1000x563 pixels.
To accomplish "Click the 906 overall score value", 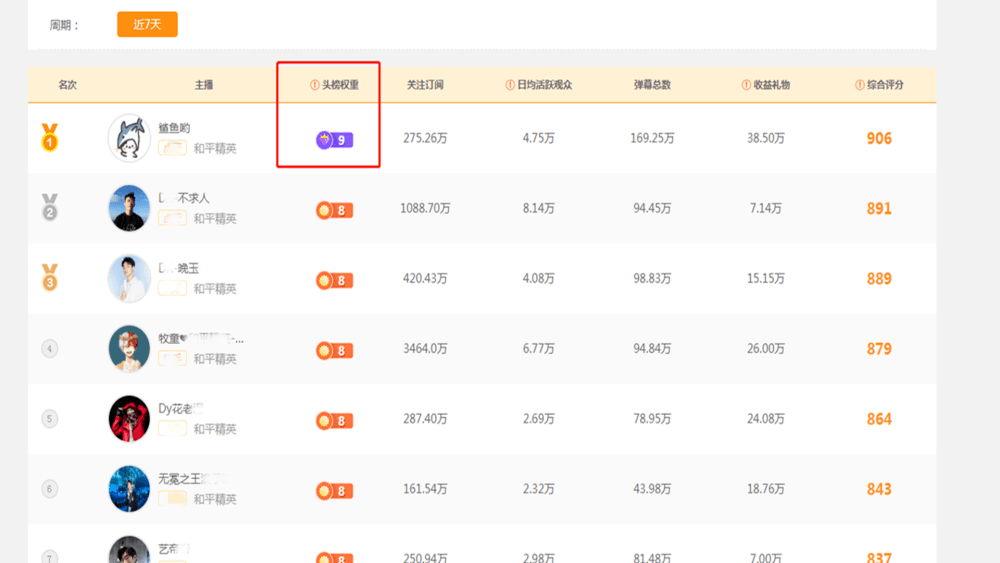I will pos(879,139).
